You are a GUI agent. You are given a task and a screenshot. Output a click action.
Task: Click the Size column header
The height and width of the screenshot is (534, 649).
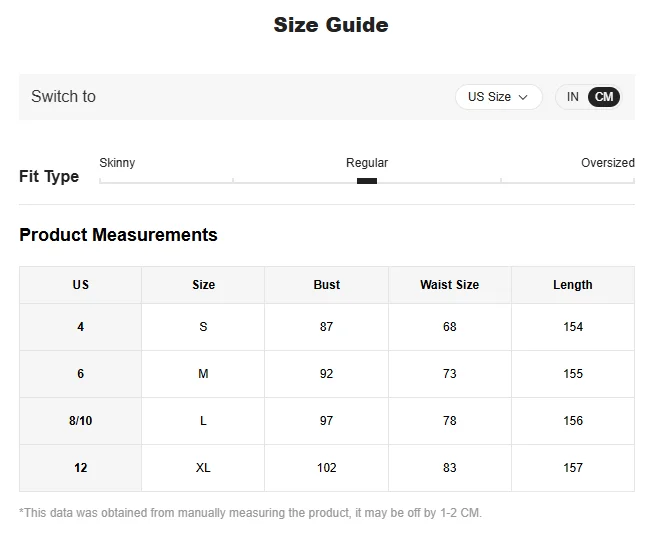click(203, 285)
